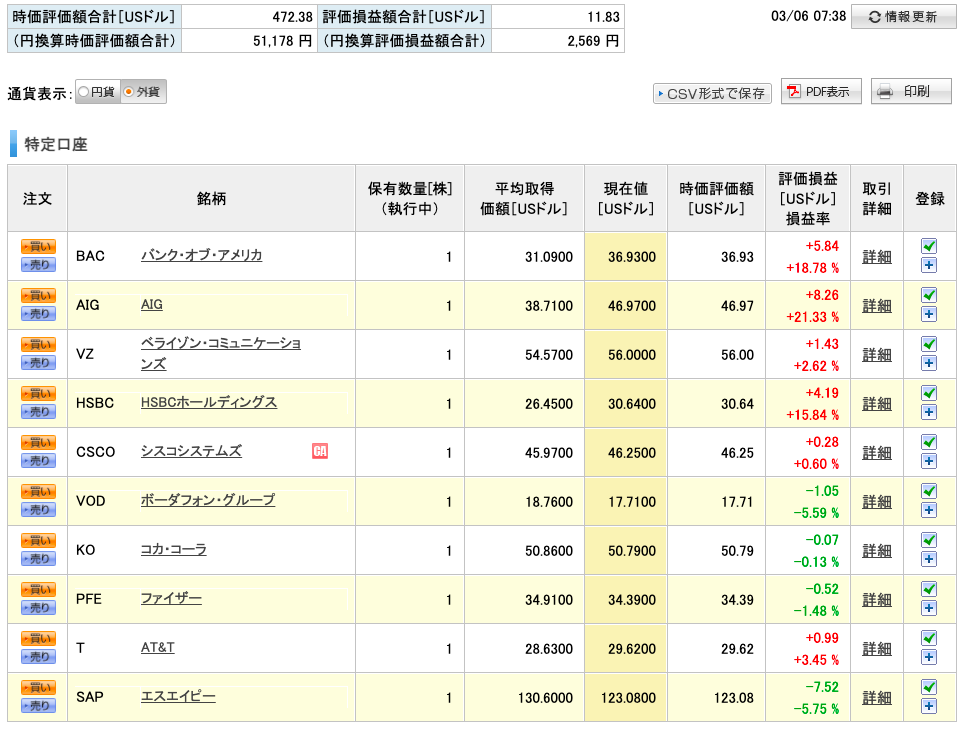
Task: Click the buy button for BAC
Action: pyautogui.click(x=38, y=246)
